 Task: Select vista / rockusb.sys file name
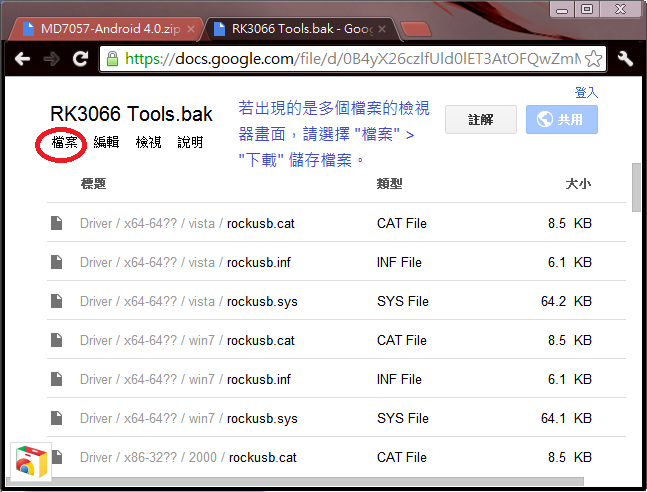tap(262, 302)
